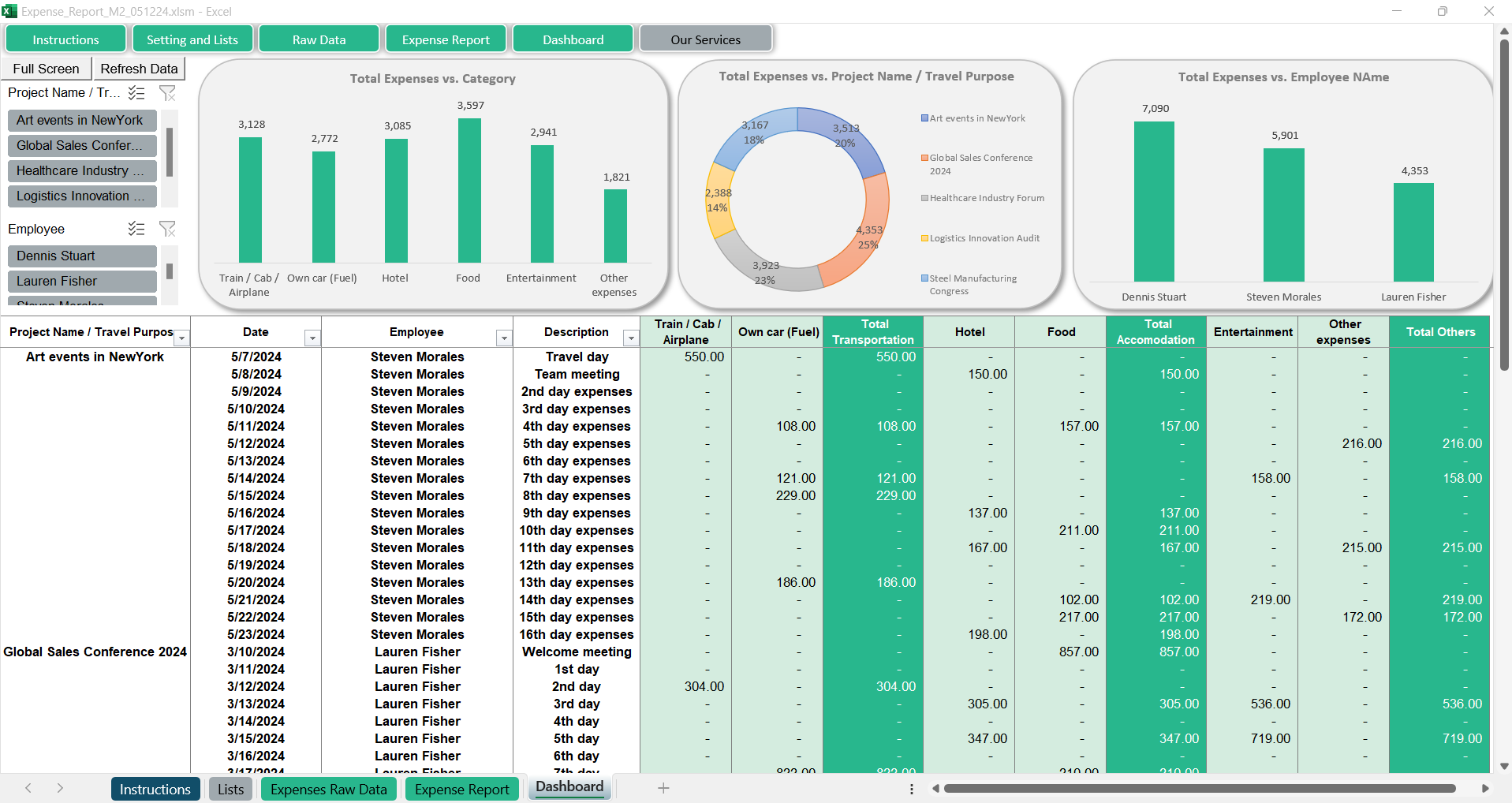Switch to the Expenses Raw Data sheet tab
This screenshot has width=1512, height=803.
(328, 790)
